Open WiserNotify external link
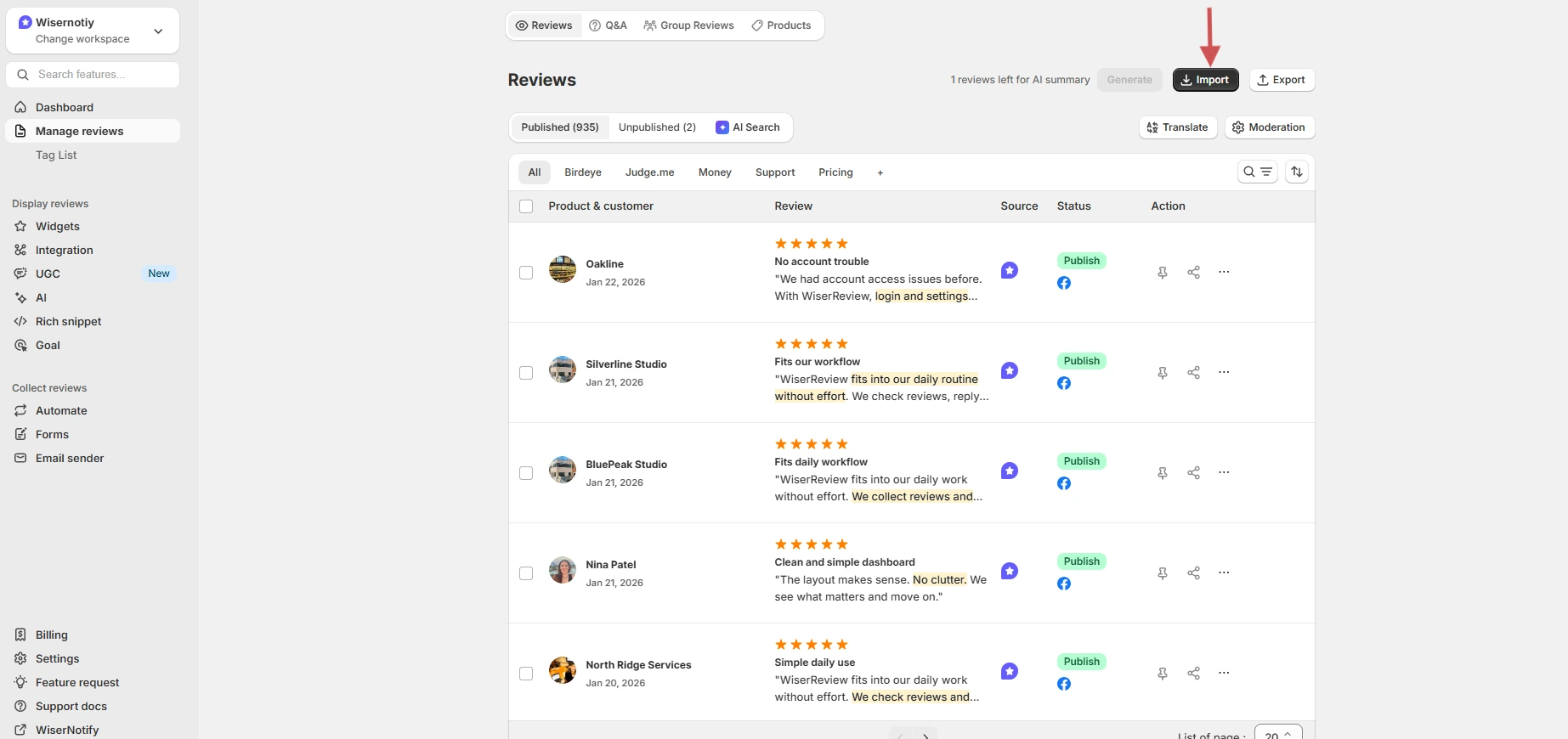This screenshot has width=1568, height=739. click(67, 730)
